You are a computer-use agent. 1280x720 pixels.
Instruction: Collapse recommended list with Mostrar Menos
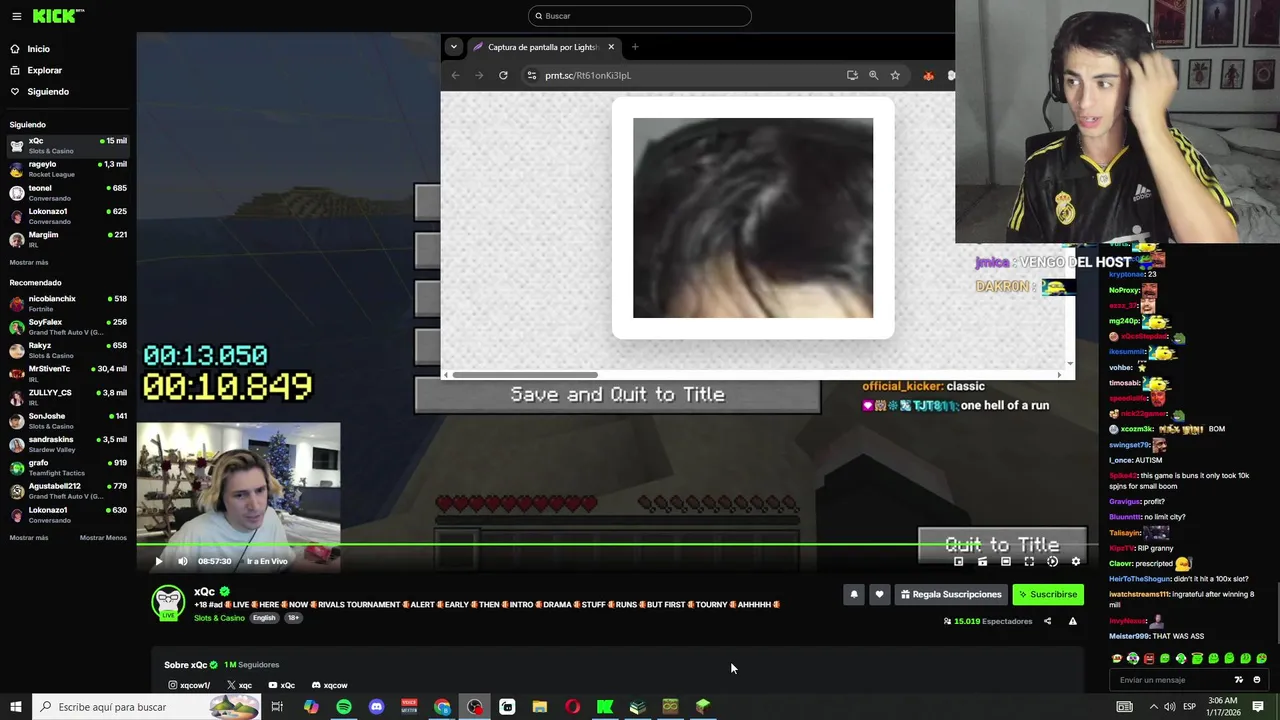click(x=103, y=538)
